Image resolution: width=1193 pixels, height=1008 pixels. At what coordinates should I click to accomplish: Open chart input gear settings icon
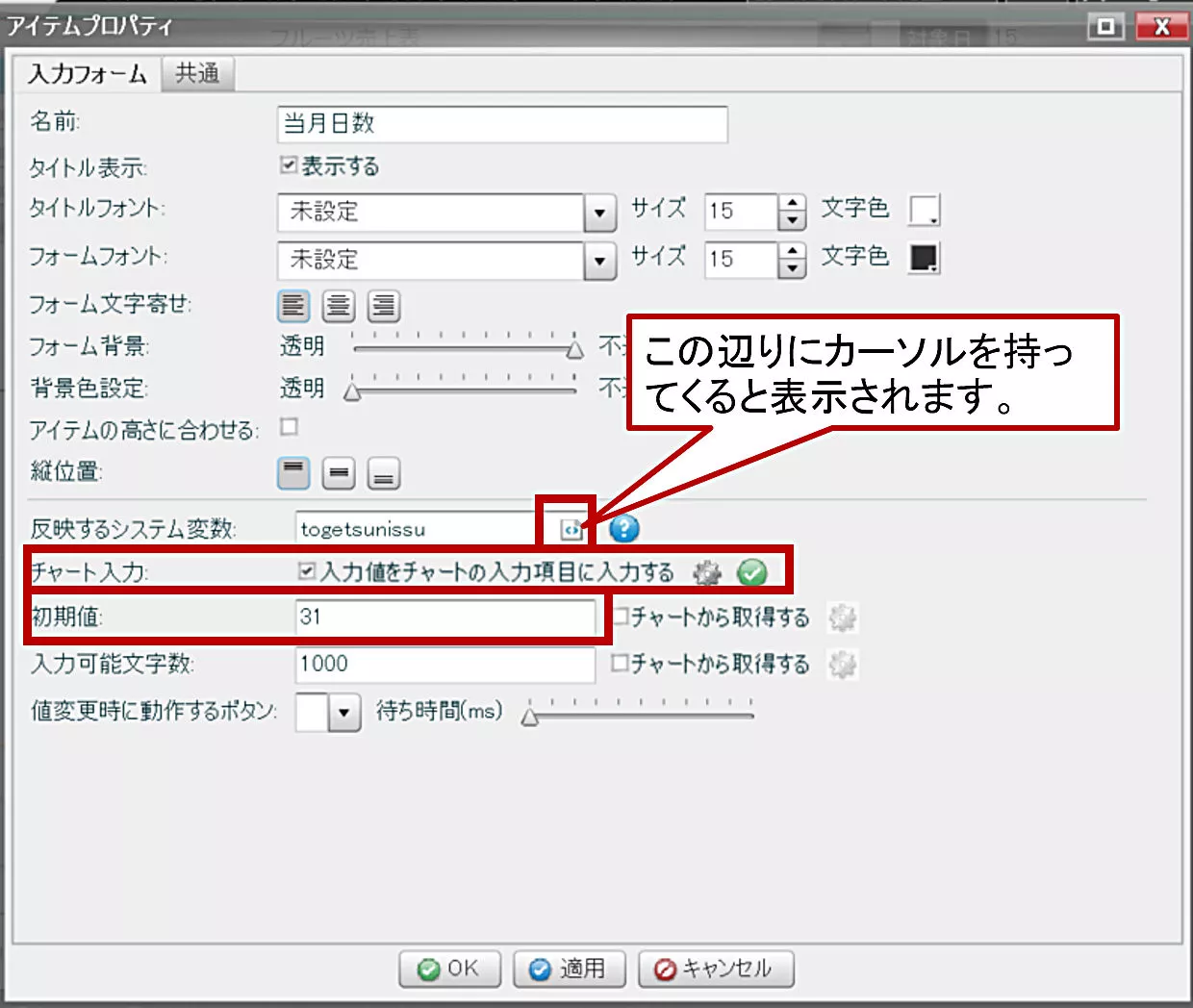click(707, 573)
